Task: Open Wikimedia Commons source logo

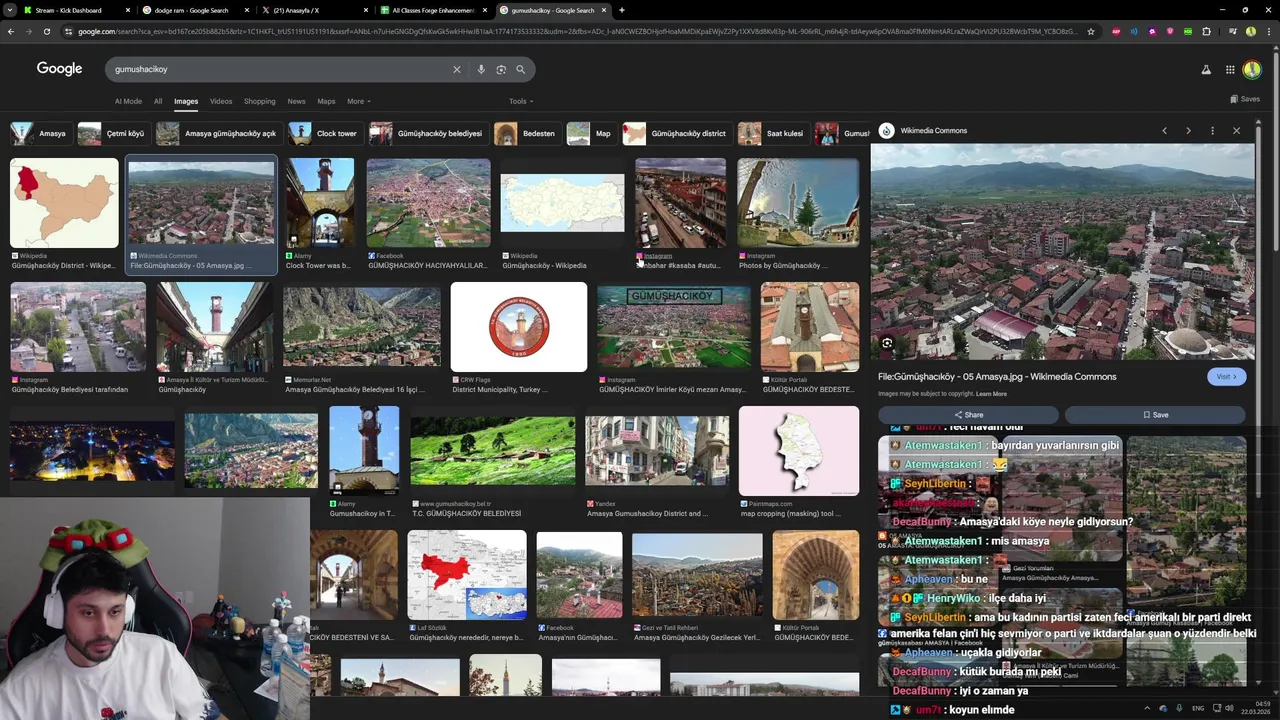Action: click(x=886, y=131)
